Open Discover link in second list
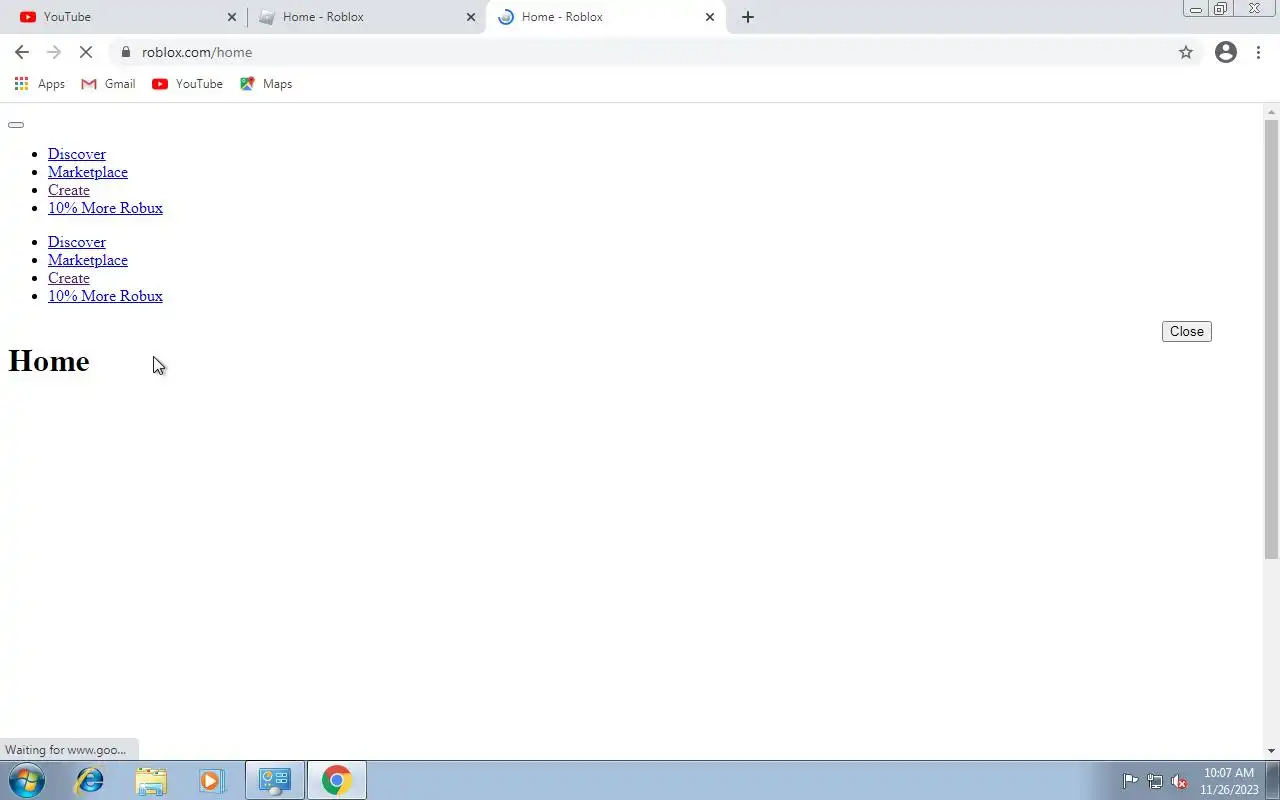Image resolution: width=1280 pixels, height=800 pixels. point(77,242)
